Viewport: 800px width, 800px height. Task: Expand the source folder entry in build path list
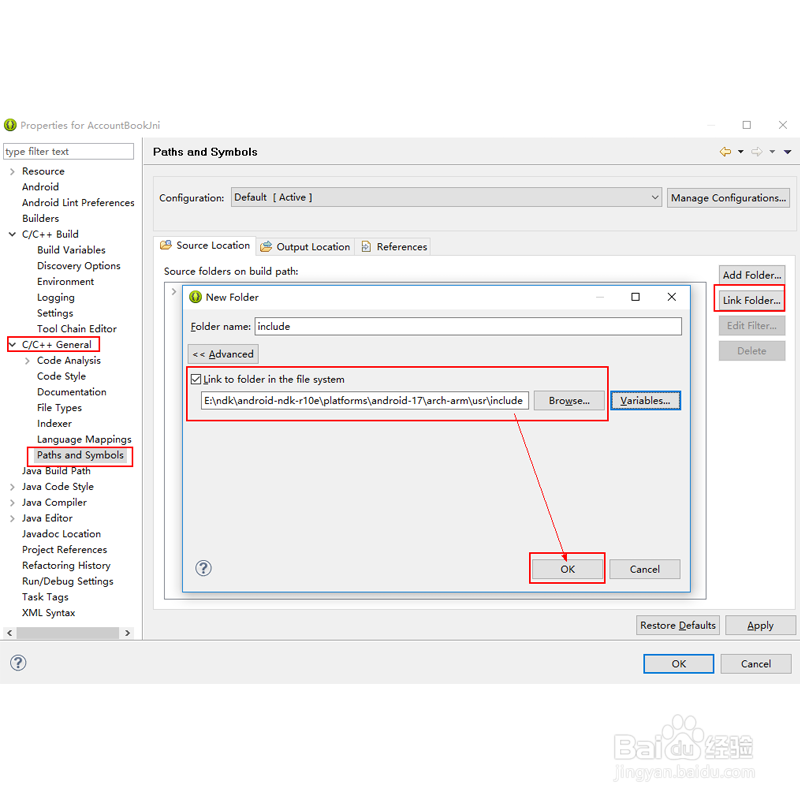click(x=174, y=291)
